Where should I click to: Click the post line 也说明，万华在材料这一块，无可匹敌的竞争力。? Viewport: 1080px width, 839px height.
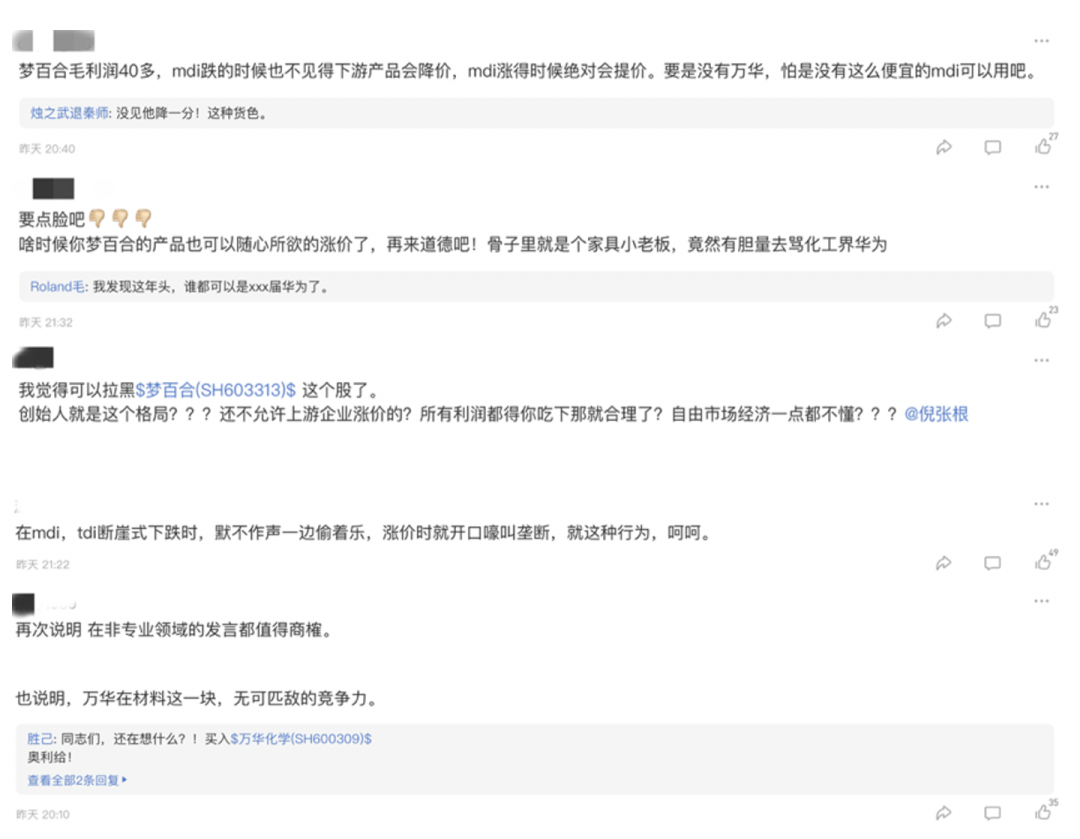click(x=198, y=698)
